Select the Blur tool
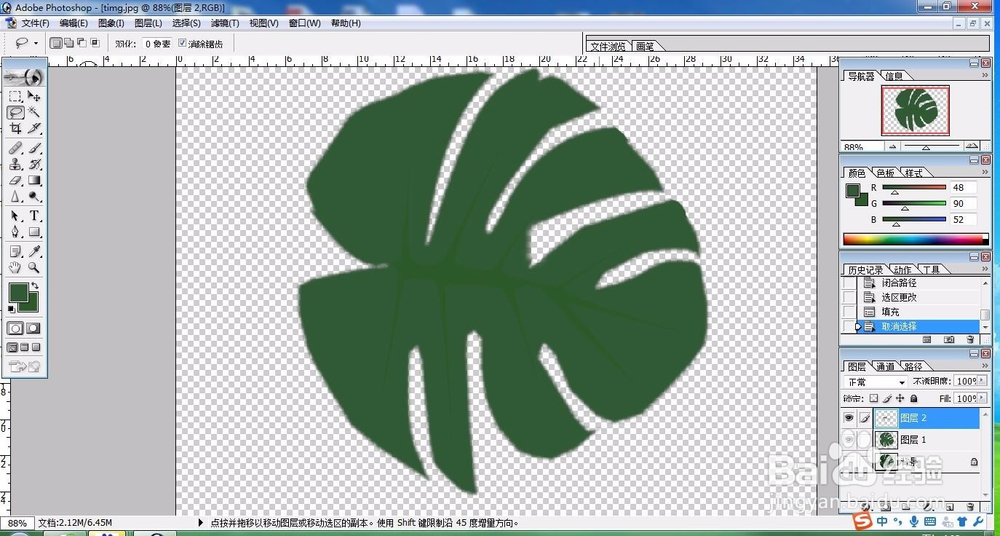 coord(15,197)
